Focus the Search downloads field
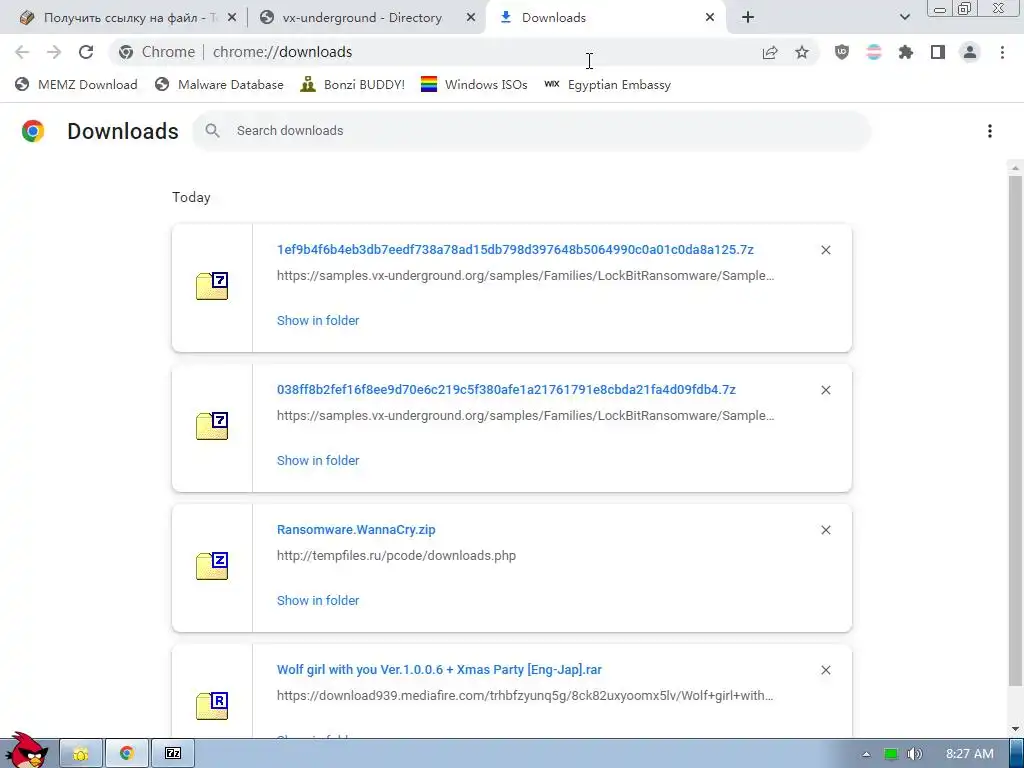 click(x=532, y=131)
